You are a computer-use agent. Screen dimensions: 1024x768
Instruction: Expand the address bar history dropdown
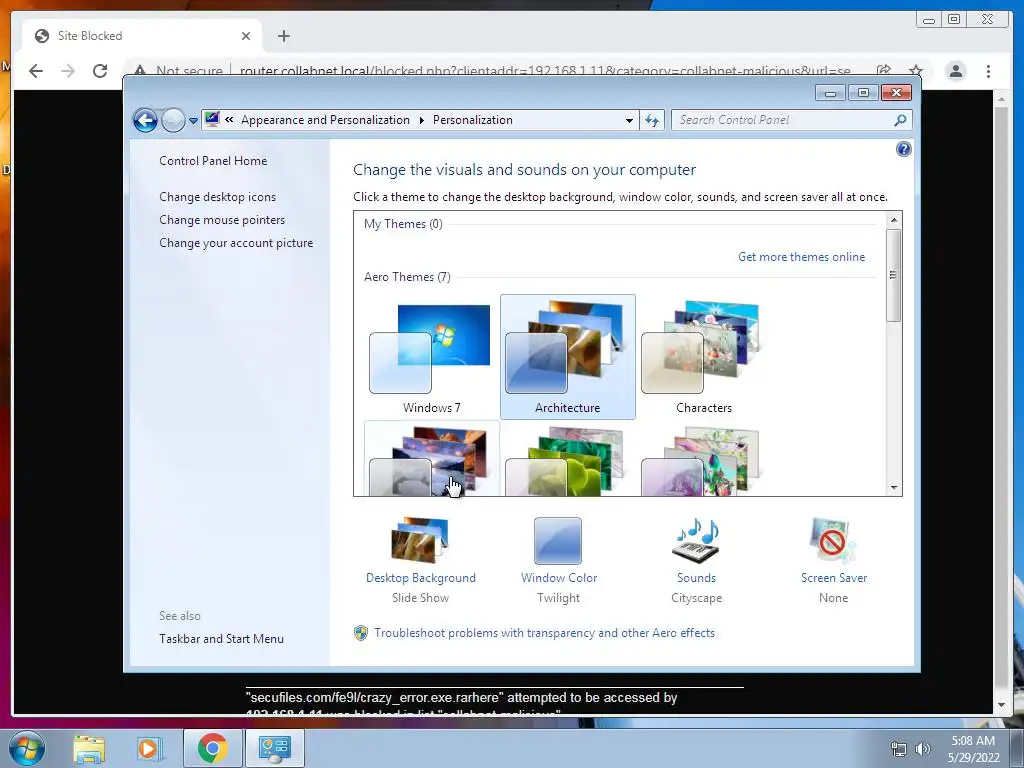[x=629, y=120]
